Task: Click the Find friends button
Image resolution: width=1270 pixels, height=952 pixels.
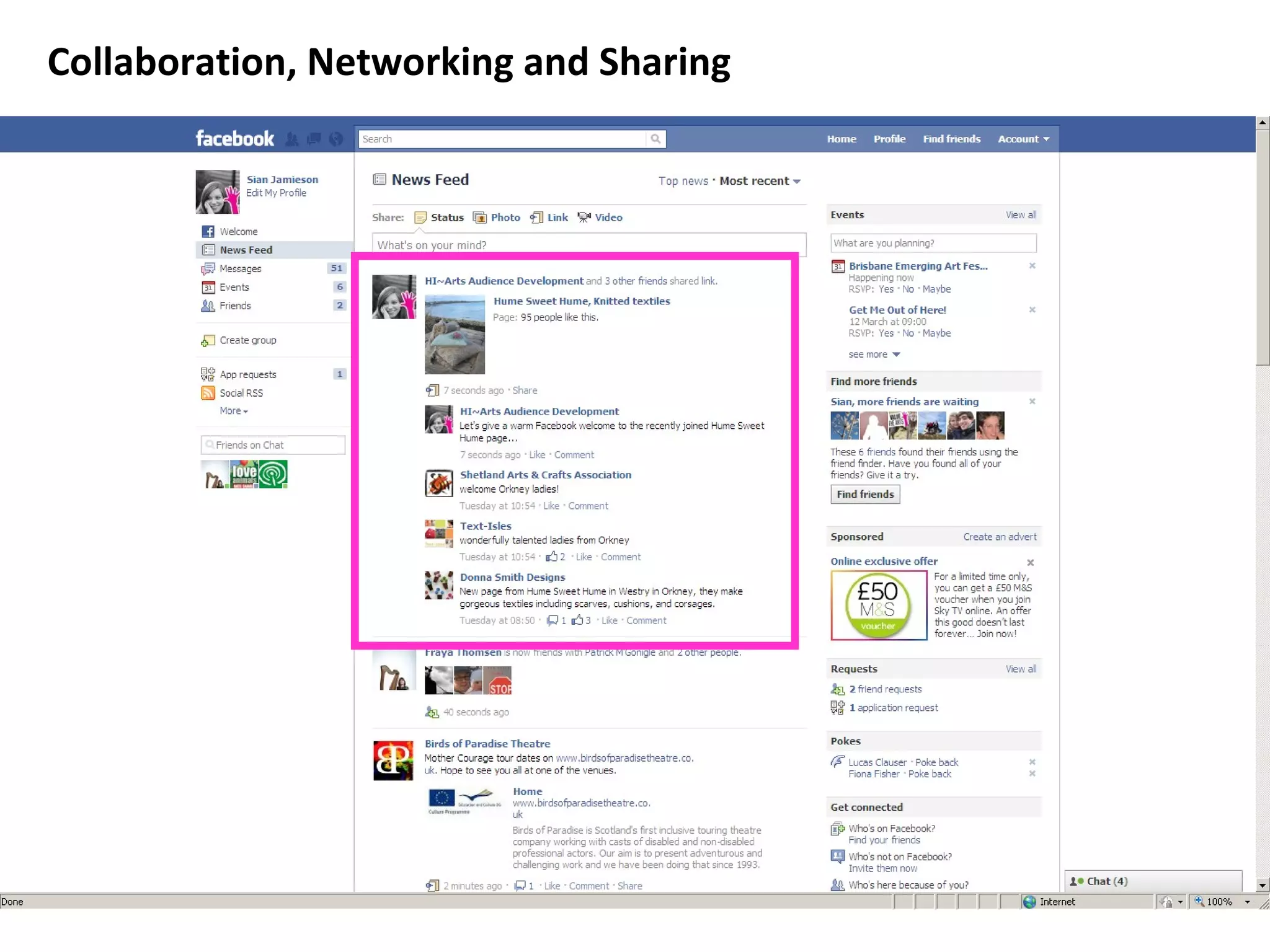Action: (x=865, y=495)
